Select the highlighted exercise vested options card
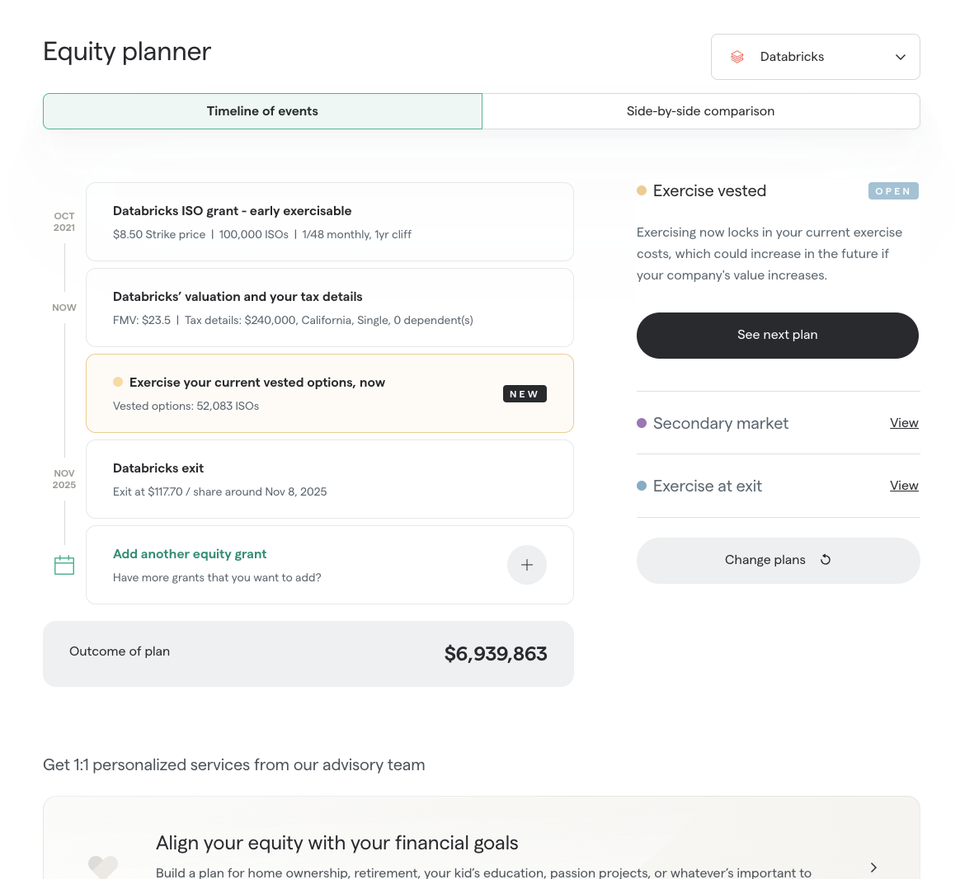 coord(330,393)
